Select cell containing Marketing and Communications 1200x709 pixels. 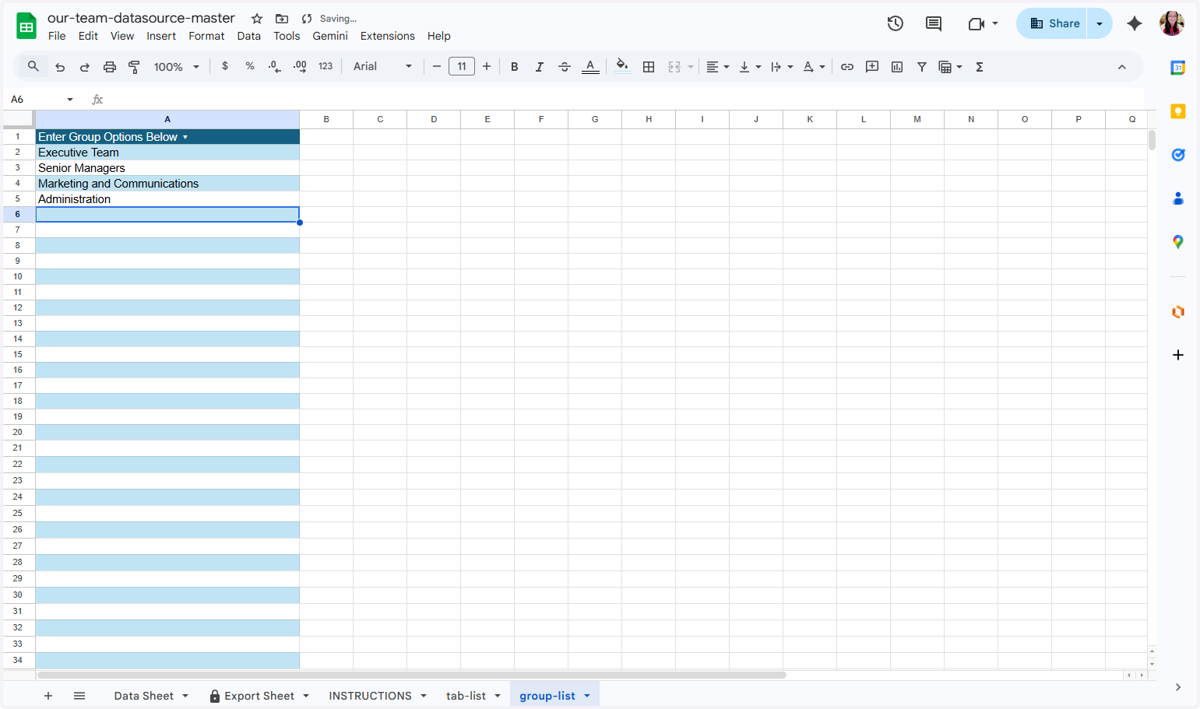[167, 184]
